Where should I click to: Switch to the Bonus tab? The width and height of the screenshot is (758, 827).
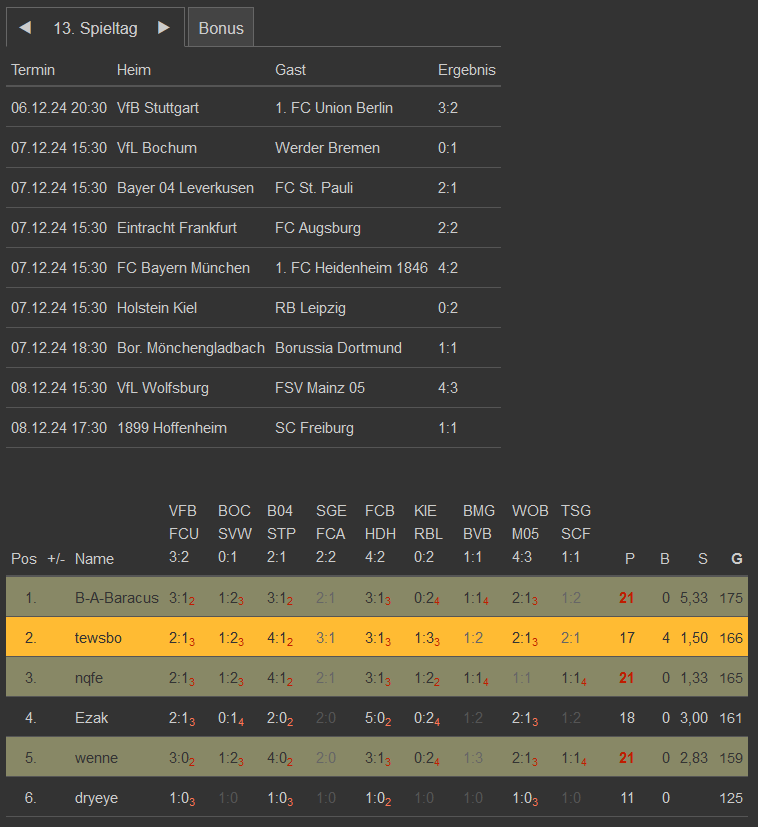[221, 28]
